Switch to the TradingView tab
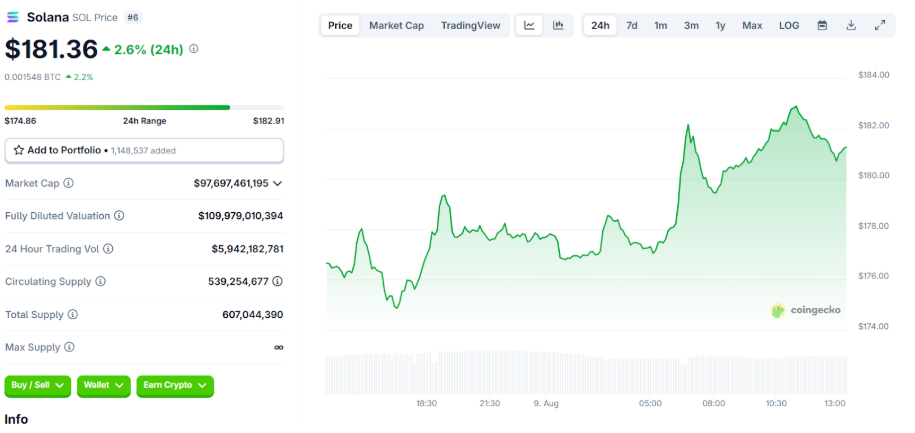 point(471,25)
